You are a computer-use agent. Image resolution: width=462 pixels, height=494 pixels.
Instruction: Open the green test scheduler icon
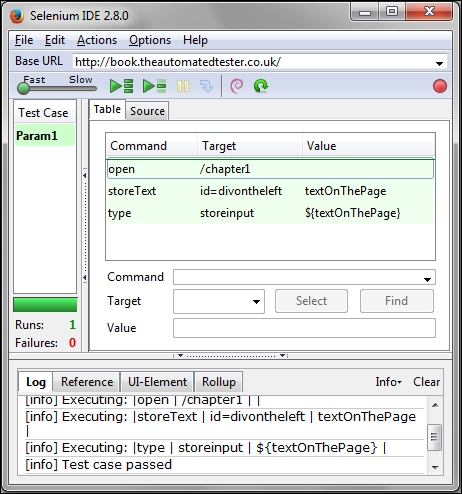point(261,86)
